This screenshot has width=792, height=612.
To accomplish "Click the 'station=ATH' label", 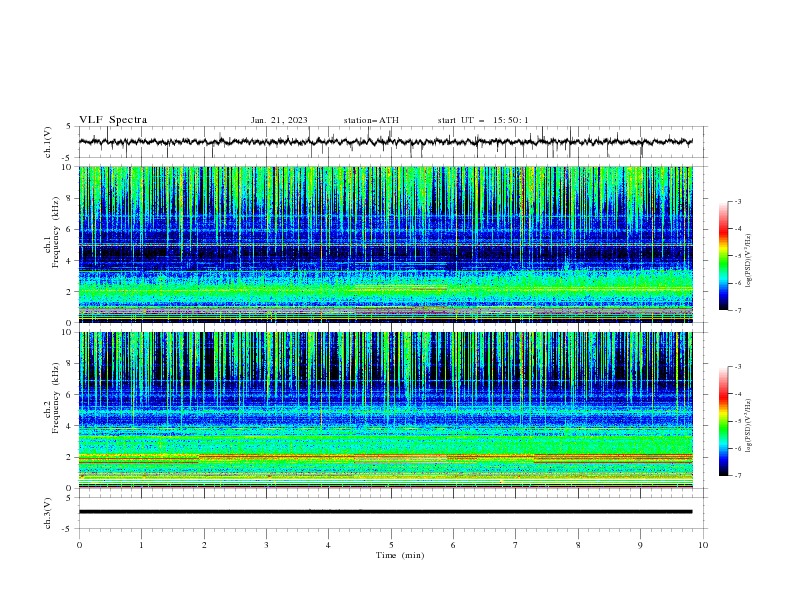I will [x=371, y=120].
